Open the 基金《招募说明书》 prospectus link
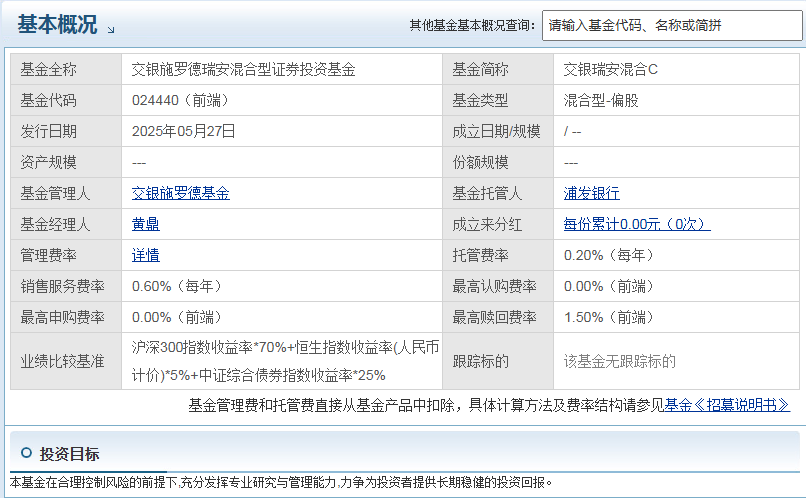Screen dimensions: 806x498 click(727, 405)
